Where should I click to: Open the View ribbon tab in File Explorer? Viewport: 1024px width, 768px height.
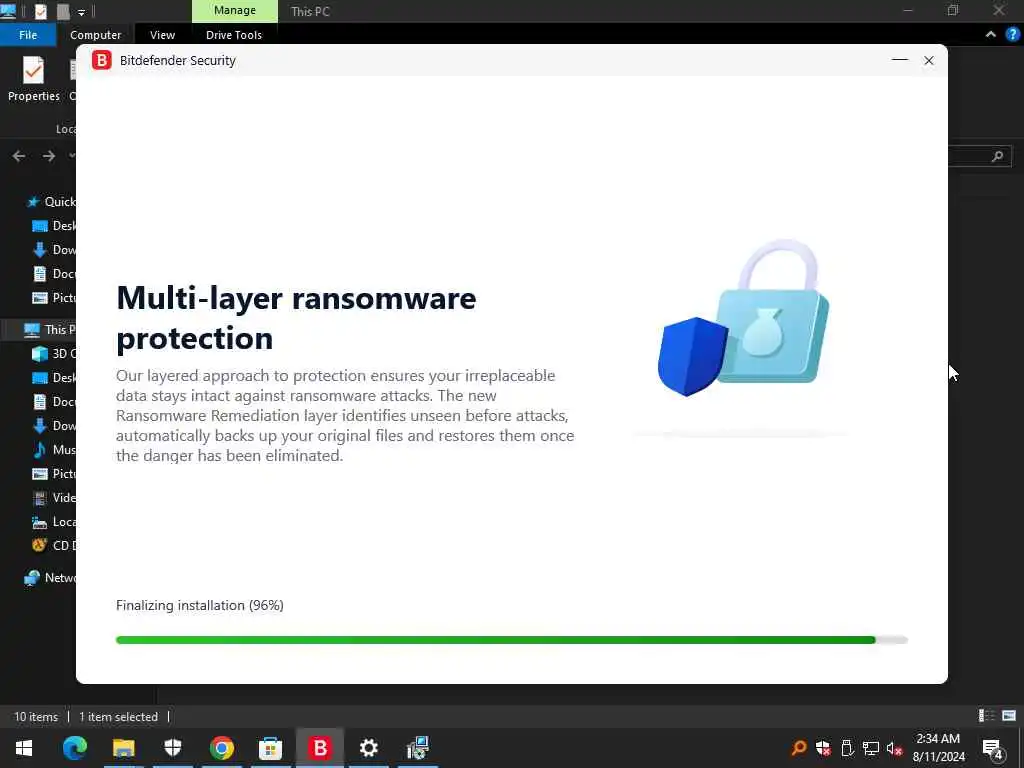(x=162, y=35)
